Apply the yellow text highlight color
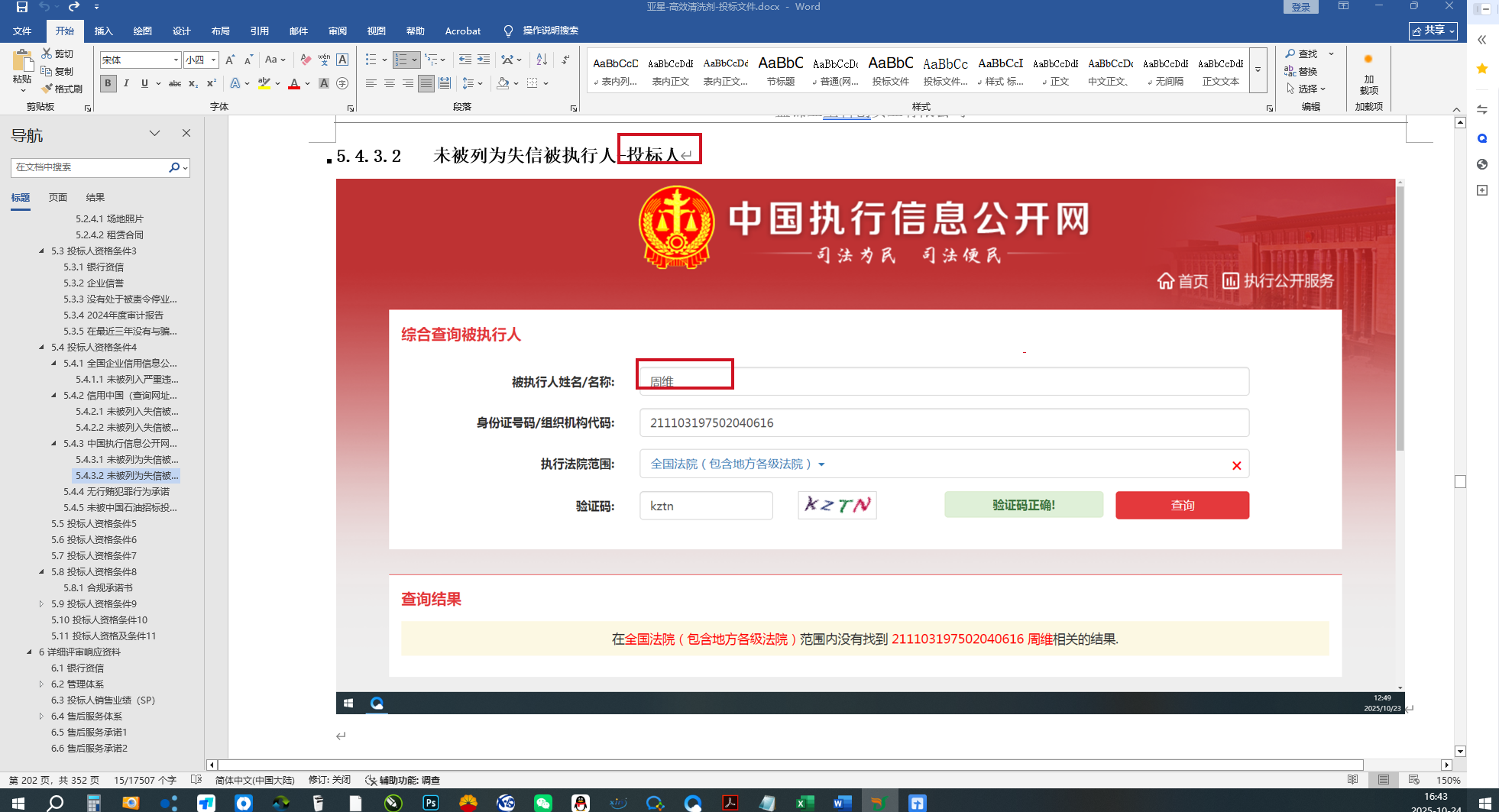The image size is (1499, 812). coord(264,83)
